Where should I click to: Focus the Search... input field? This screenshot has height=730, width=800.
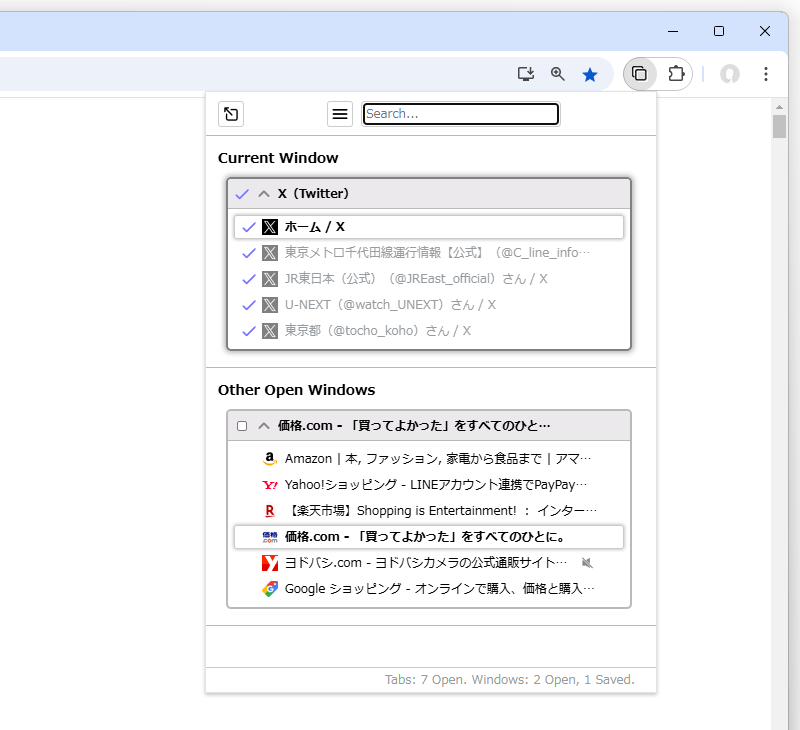coord(461,114)
